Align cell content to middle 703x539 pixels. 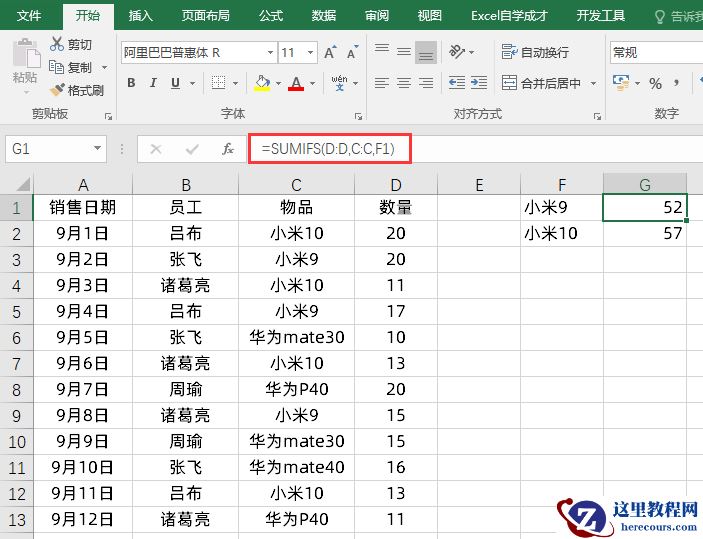[x=404, y=52]
